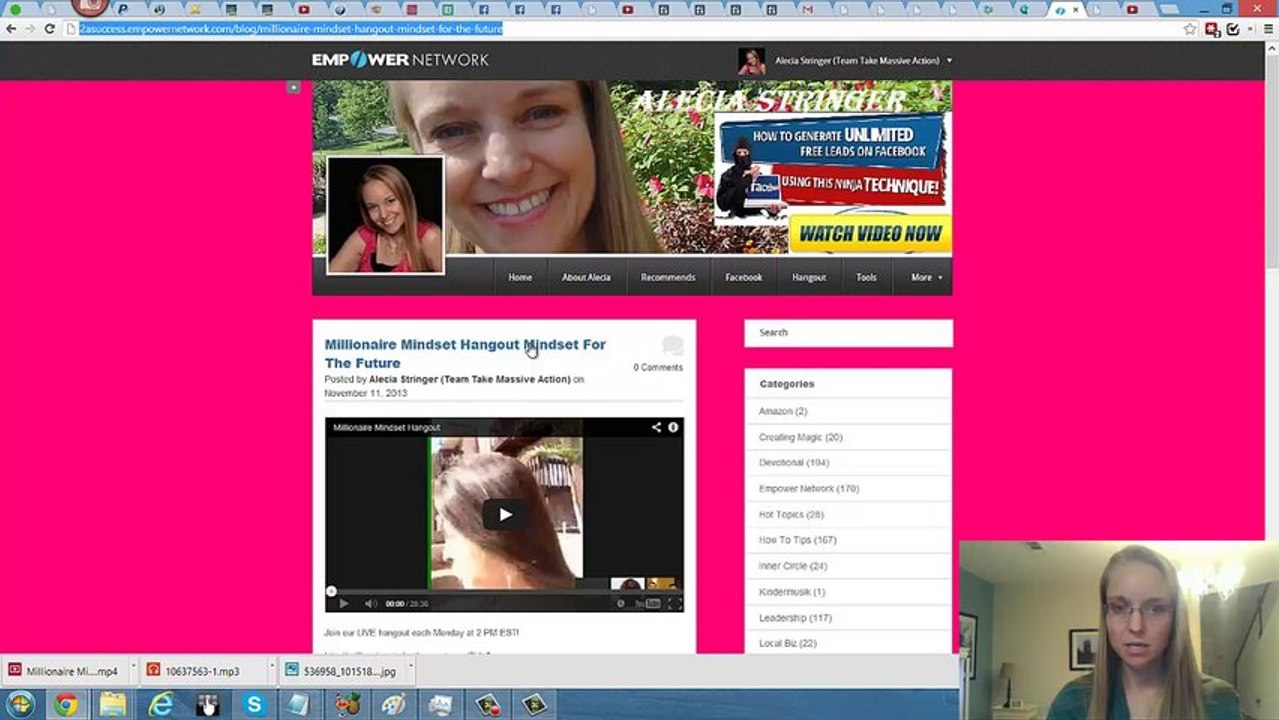1279x720 pixels.
Task: Open the About Alecia nav item
Action: point(586,277)
